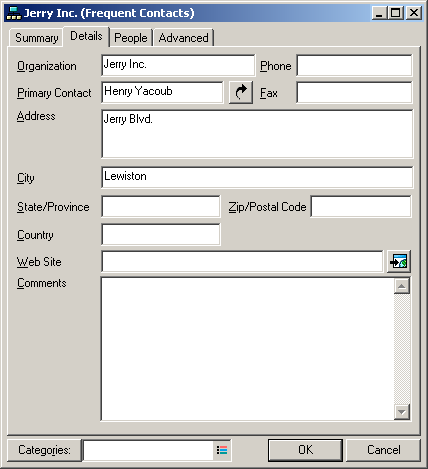The image size is (428, 469).
Task: Focus the Address box containing Jerry Blvd.
Action: (x=257, y=134)
